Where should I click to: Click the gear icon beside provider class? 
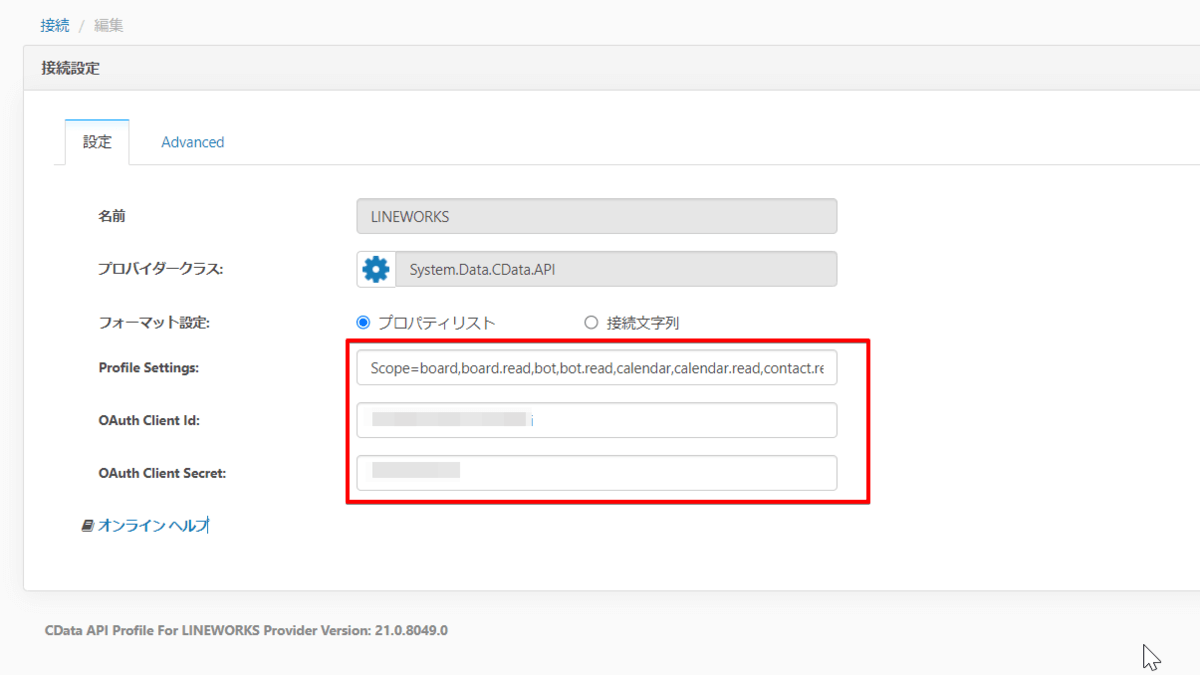coord(376,269)
